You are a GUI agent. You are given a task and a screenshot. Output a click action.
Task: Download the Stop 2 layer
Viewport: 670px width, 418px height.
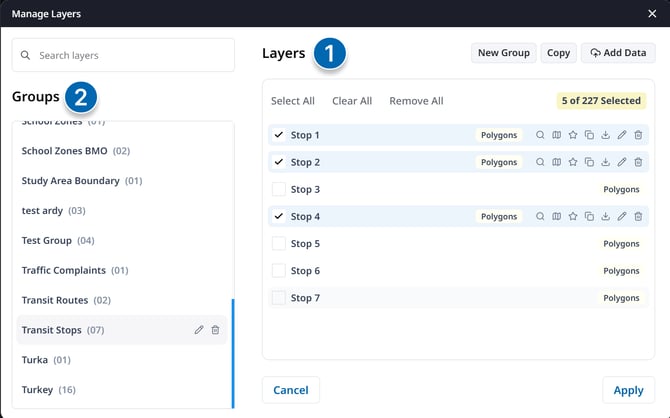click(x=605, y=162)
